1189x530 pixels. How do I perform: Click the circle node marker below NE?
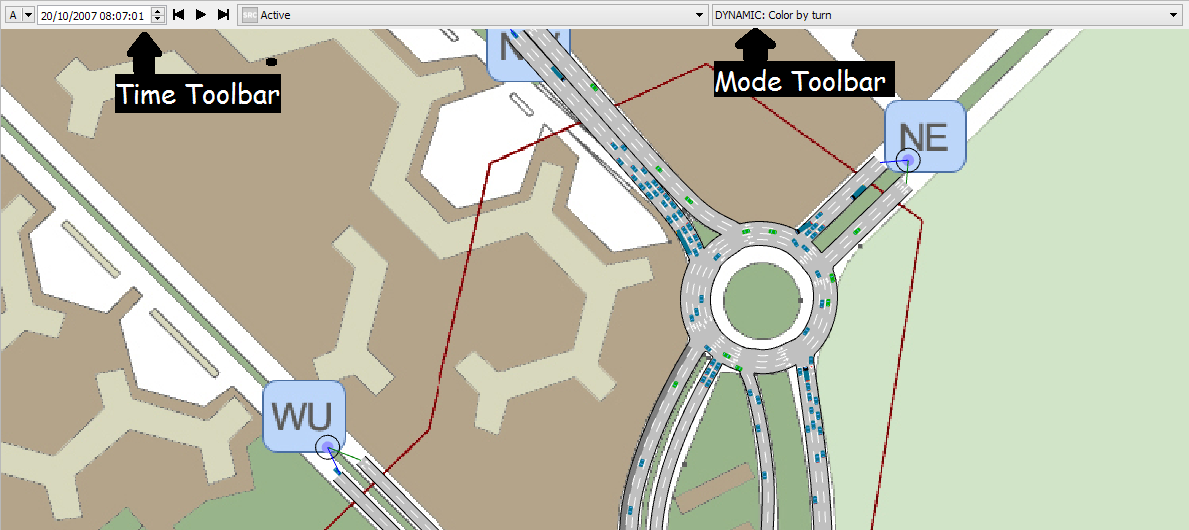(x=908, y=160)
